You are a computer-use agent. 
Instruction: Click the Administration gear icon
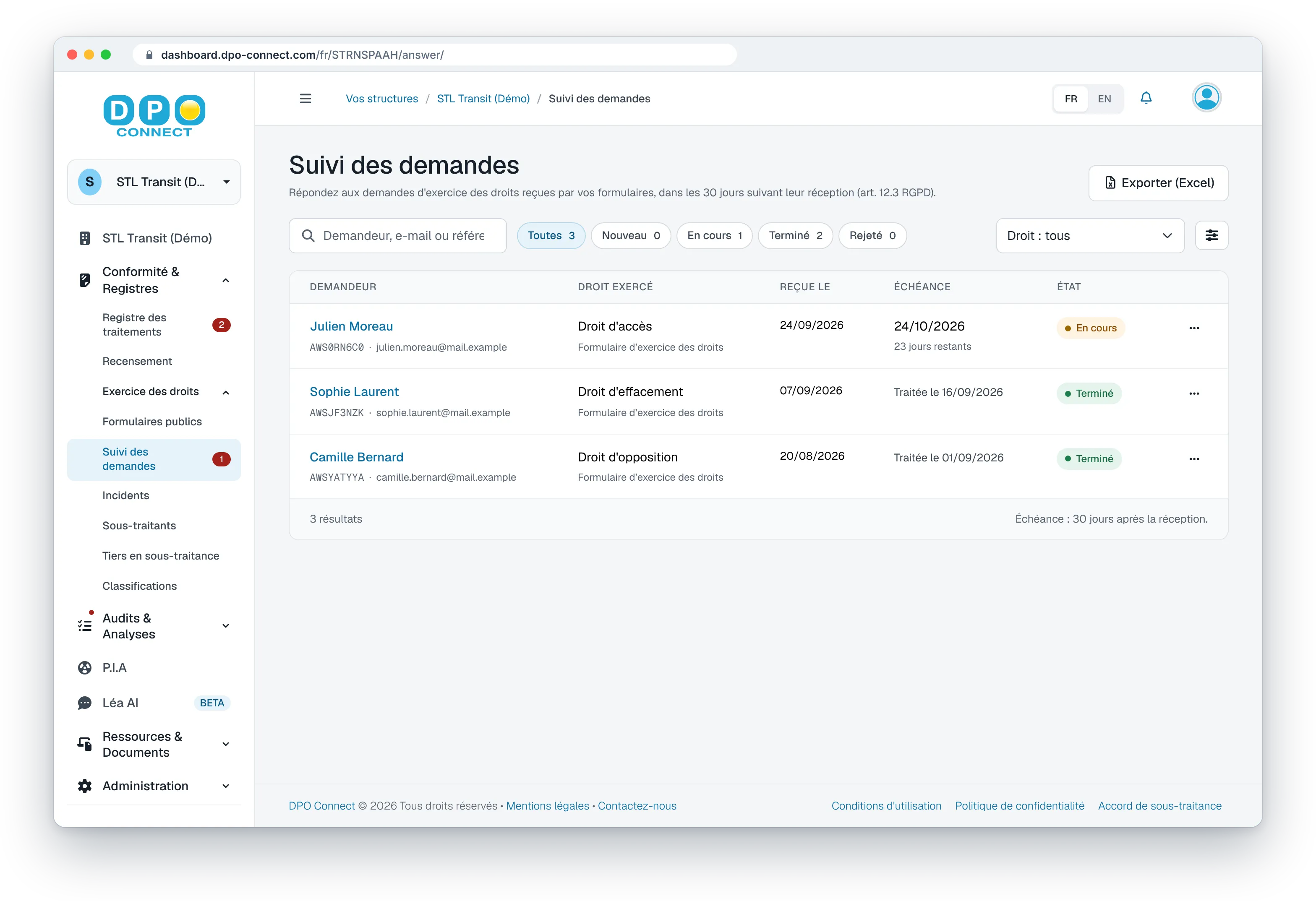(x=84, y=786)
